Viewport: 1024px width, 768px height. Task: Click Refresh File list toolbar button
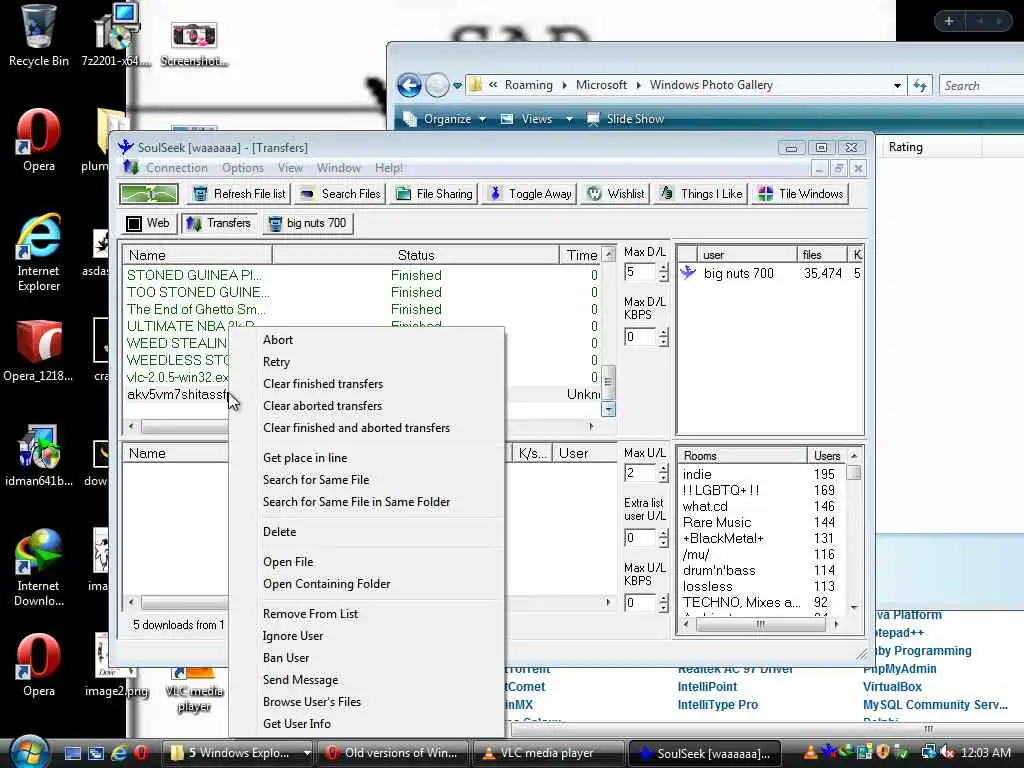tap(240, 194)
